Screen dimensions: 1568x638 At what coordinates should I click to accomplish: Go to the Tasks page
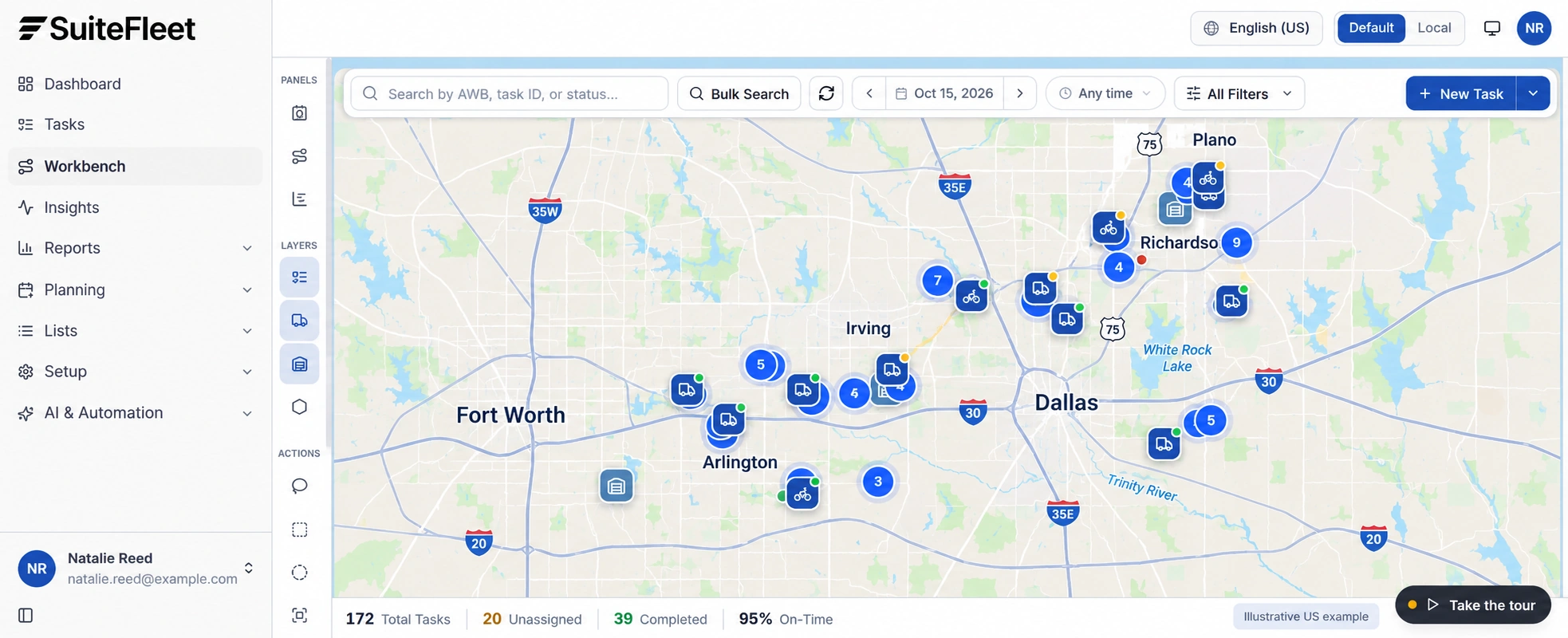136,124
